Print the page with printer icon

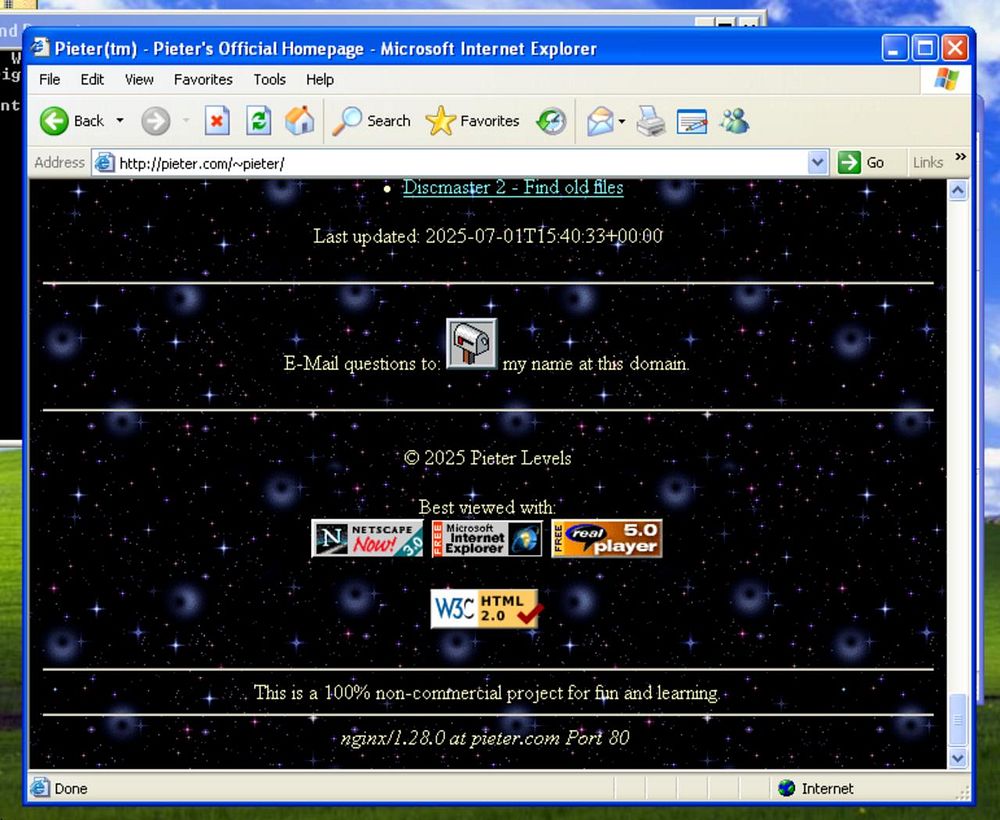pyautogui.click(x=651, y=121)
